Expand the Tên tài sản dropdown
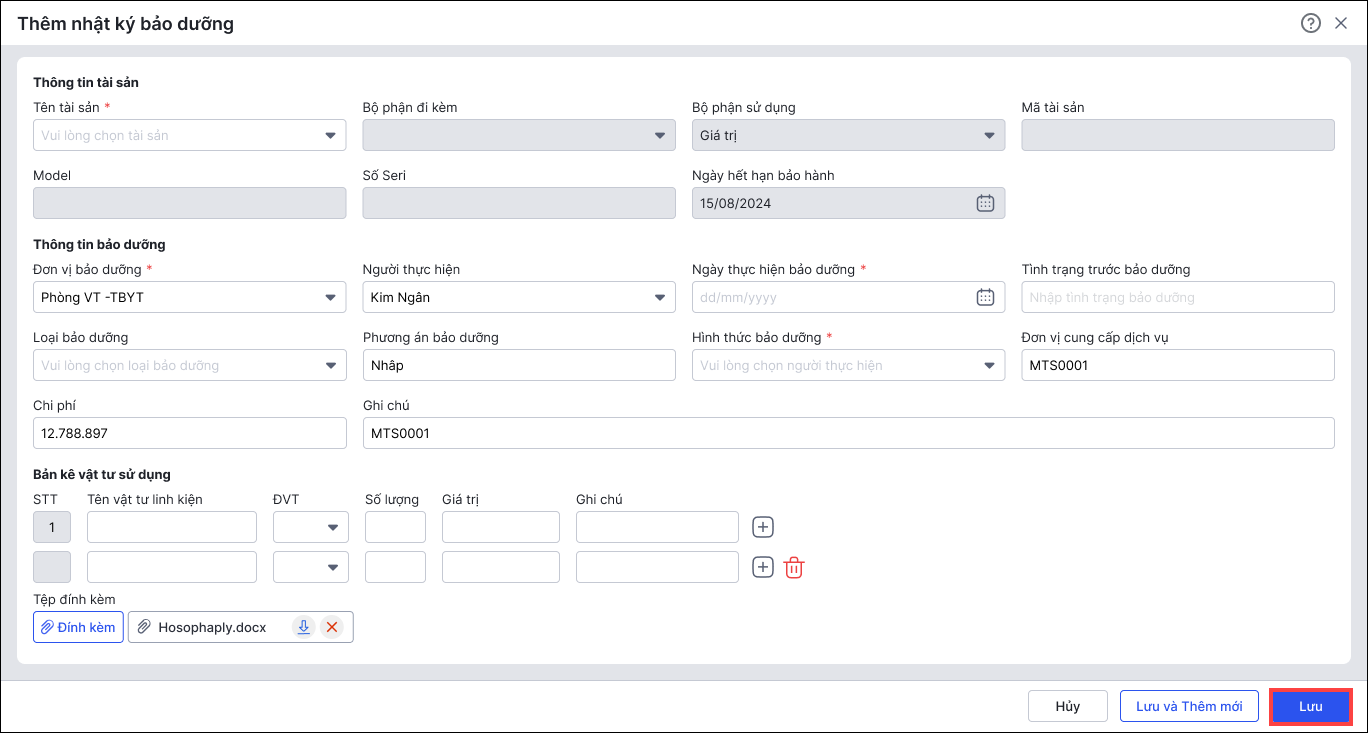The width and height of the screenshot is (1368, 733). pyautogui.click(x=330, y=136)
